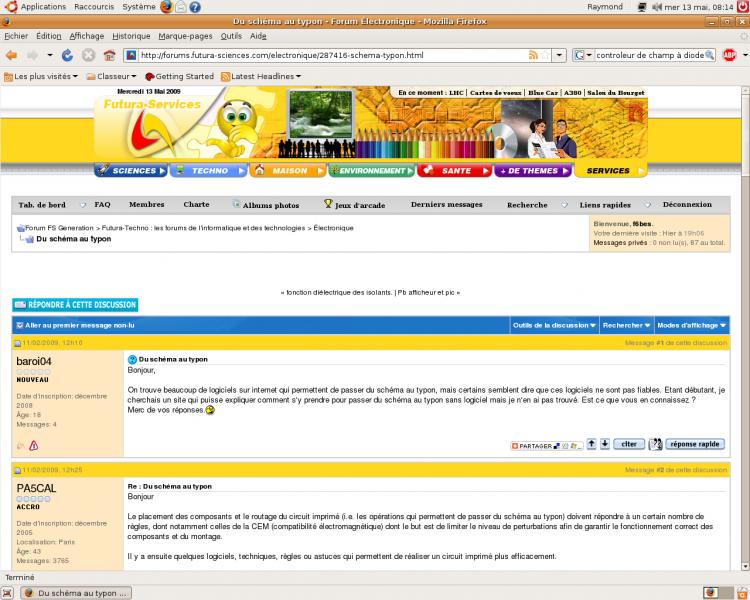The width and height of the screenshot is (750, 600).
Task: Open Modes d'affichage dropdown
Action: pyautogui.click(x=692, y=325)
